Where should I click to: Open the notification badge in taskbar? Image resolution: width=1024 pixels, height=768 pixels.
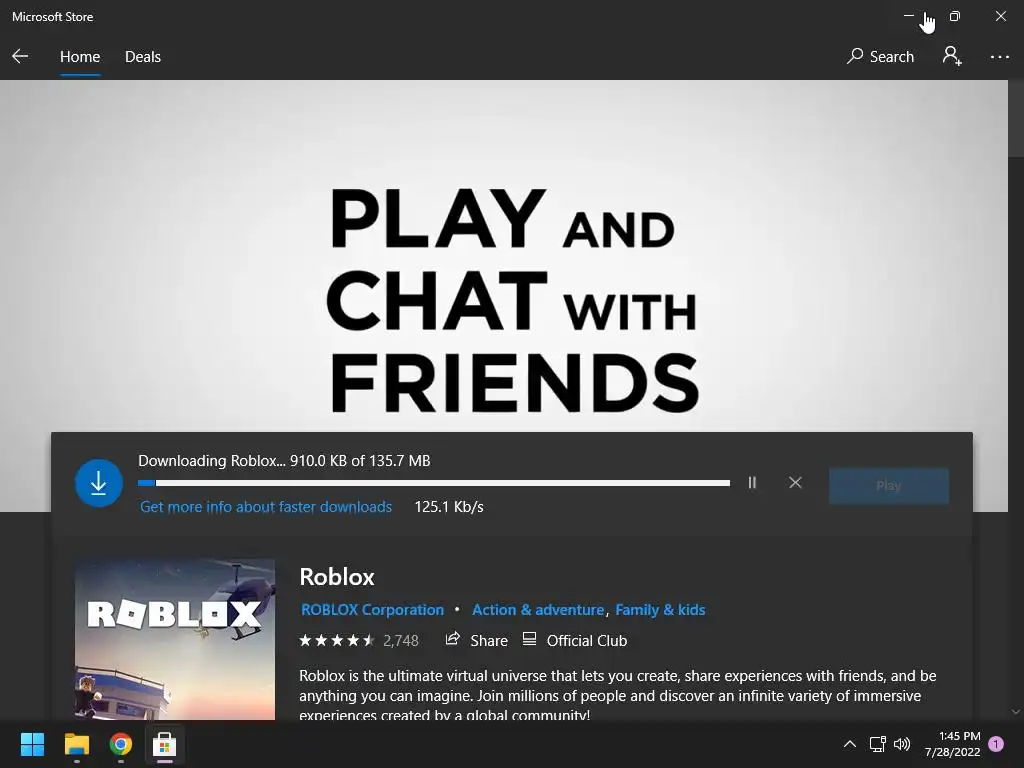pyautogui.click(x=996, y=744)
